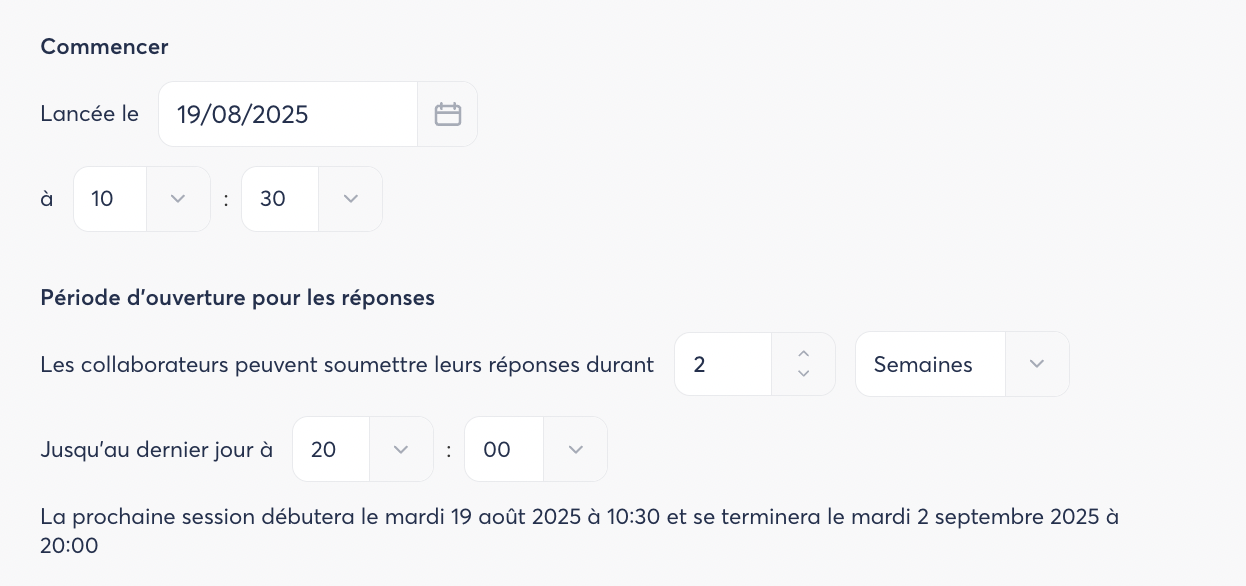
Task: Click the closing minutes value 00
Action: click(503, 450)
